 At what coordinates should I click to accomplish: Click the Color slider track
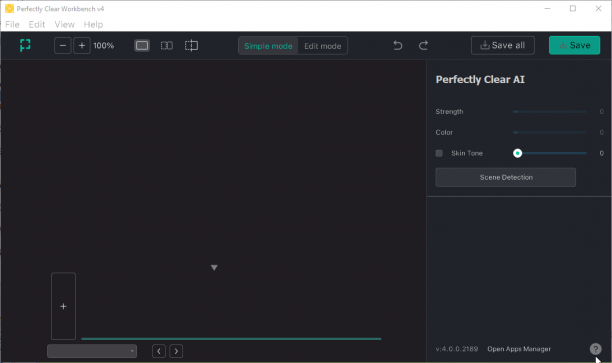[550, 132]
